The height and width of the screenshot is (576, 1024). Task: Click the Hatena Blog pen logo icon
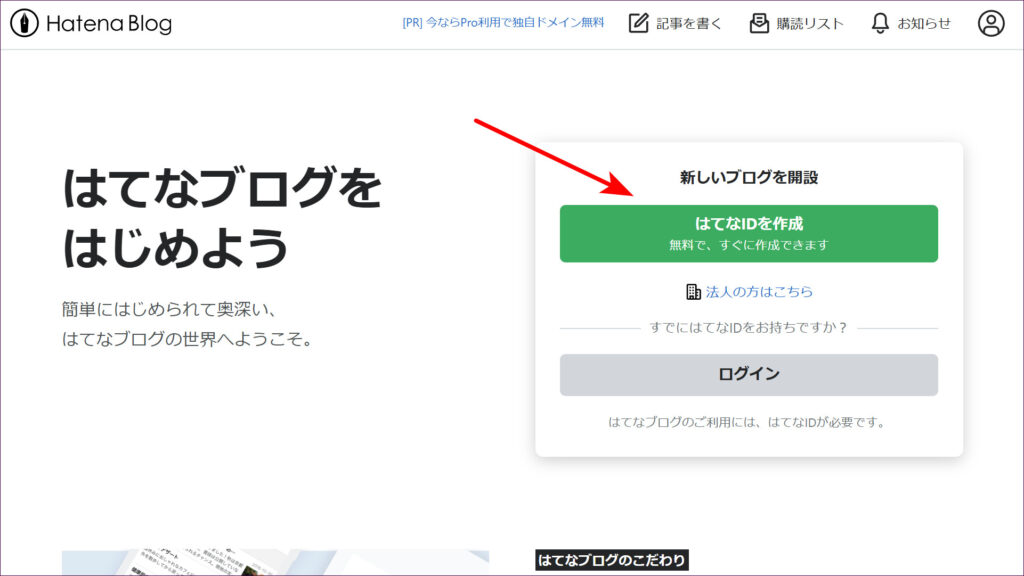pos(24,23)
